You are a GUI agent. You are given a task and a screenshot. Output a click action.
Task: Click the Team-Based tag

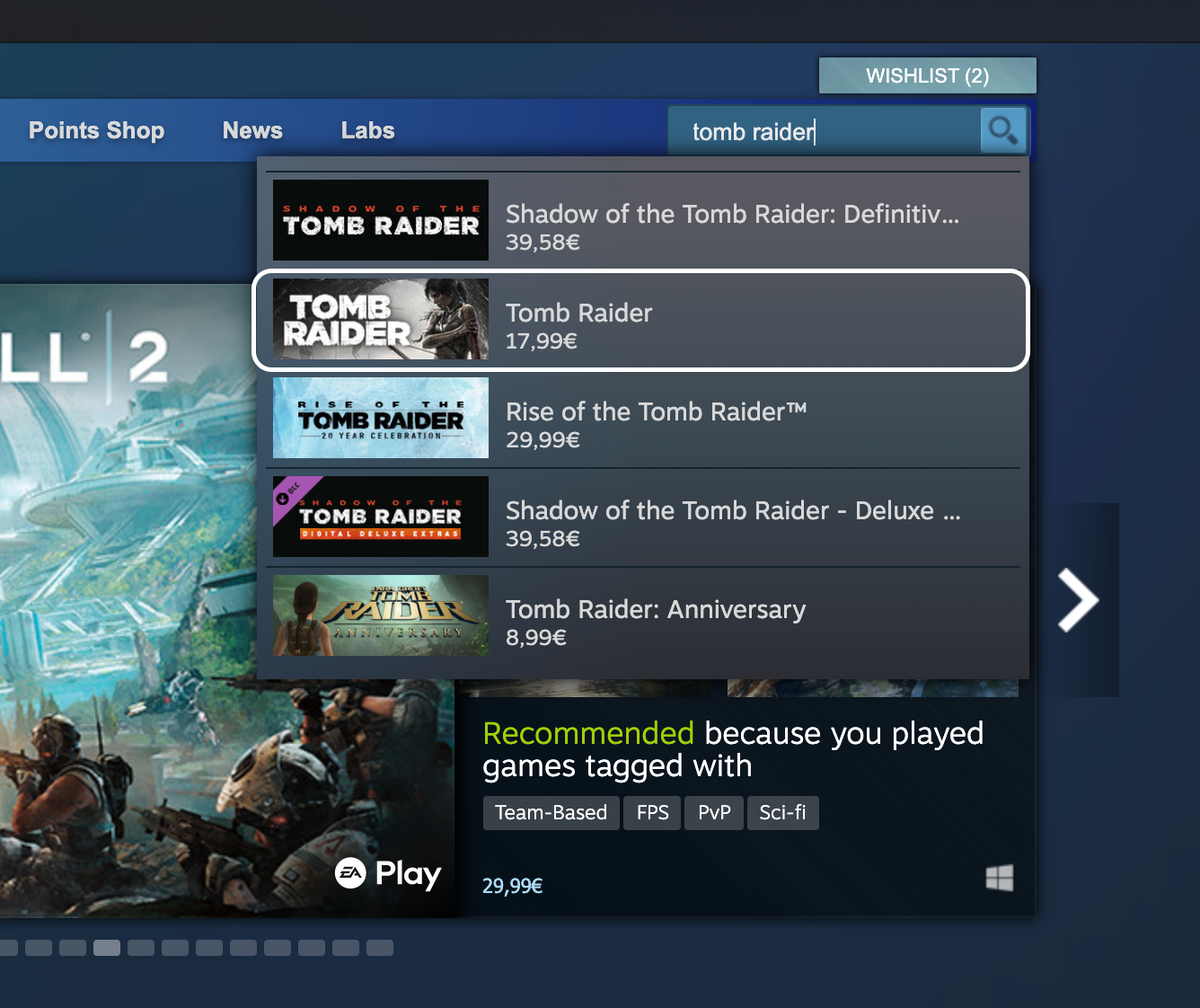click(551, 813)
